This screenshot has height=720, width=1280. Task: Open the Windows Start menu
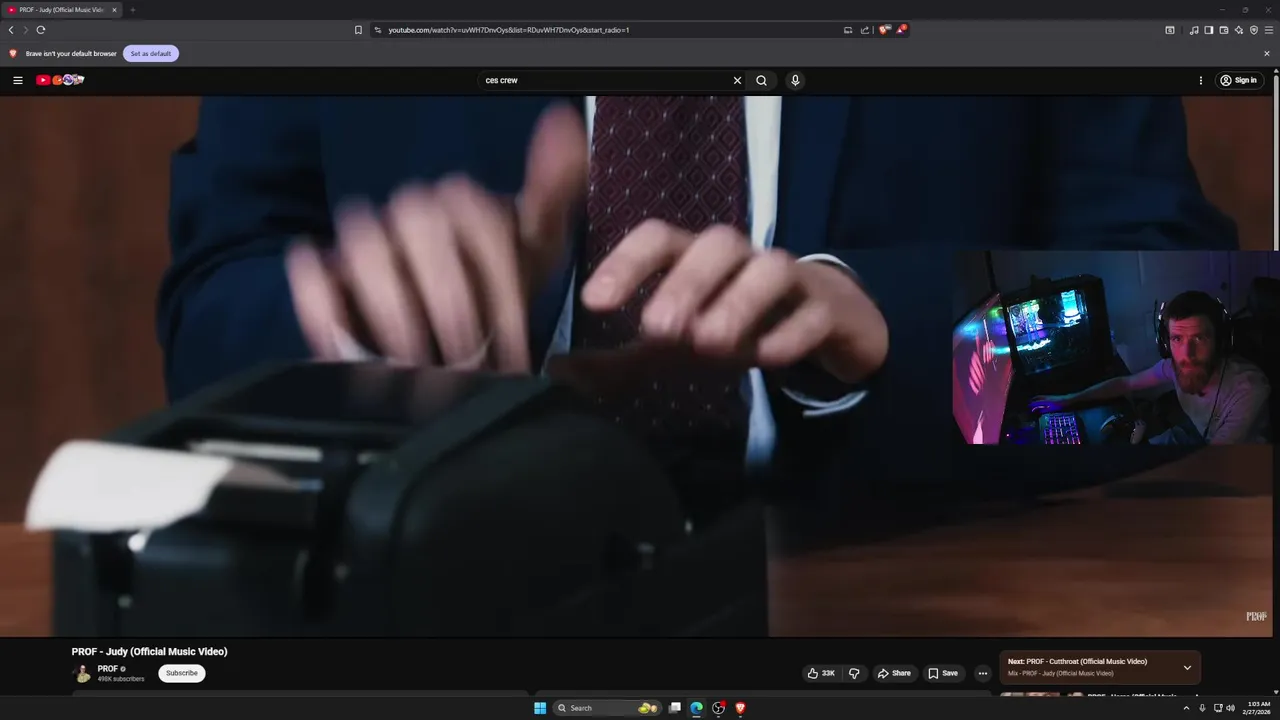540,708
